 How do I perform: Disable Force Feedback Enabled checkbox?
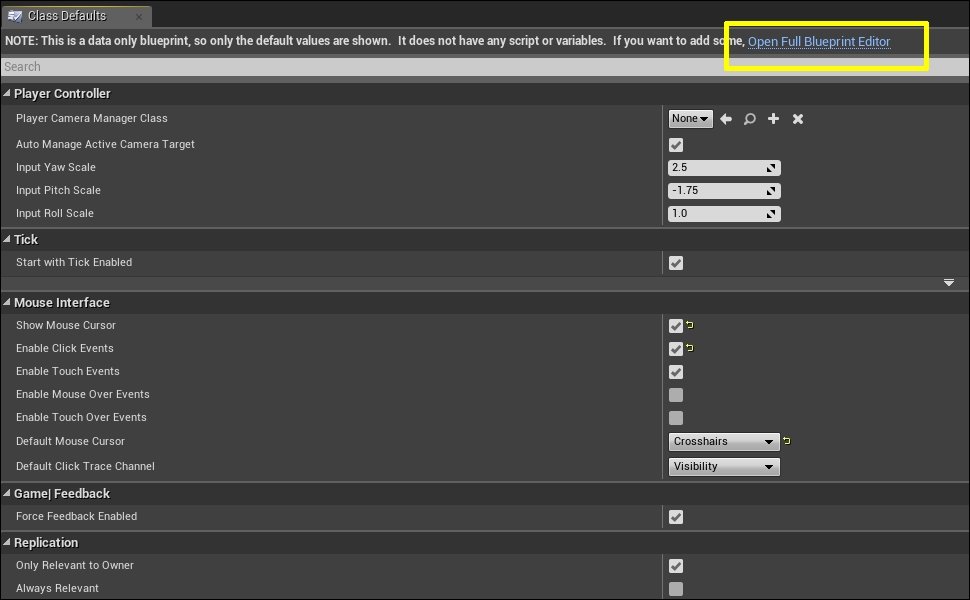pos(676,517)
